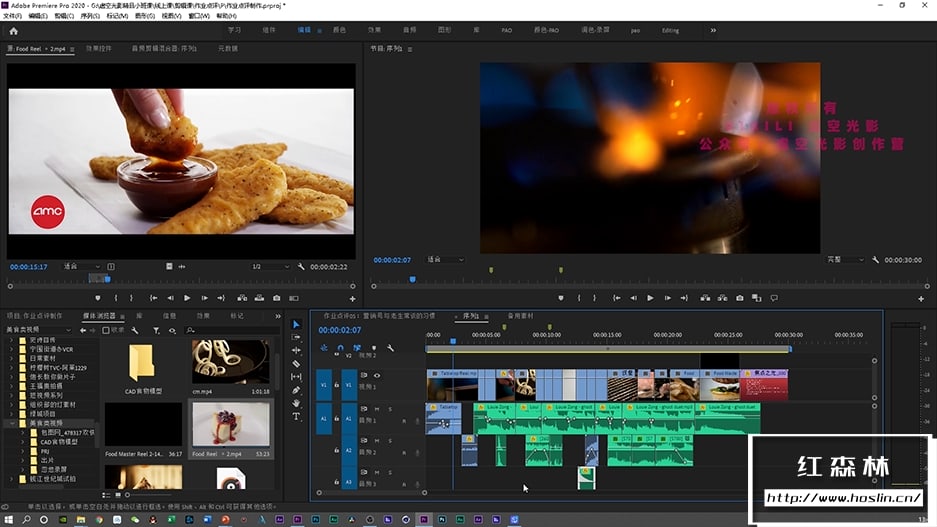The width and height of the screenshot is (937, 527).
Task: Solo audio track A1
Action: coord(390,409)
